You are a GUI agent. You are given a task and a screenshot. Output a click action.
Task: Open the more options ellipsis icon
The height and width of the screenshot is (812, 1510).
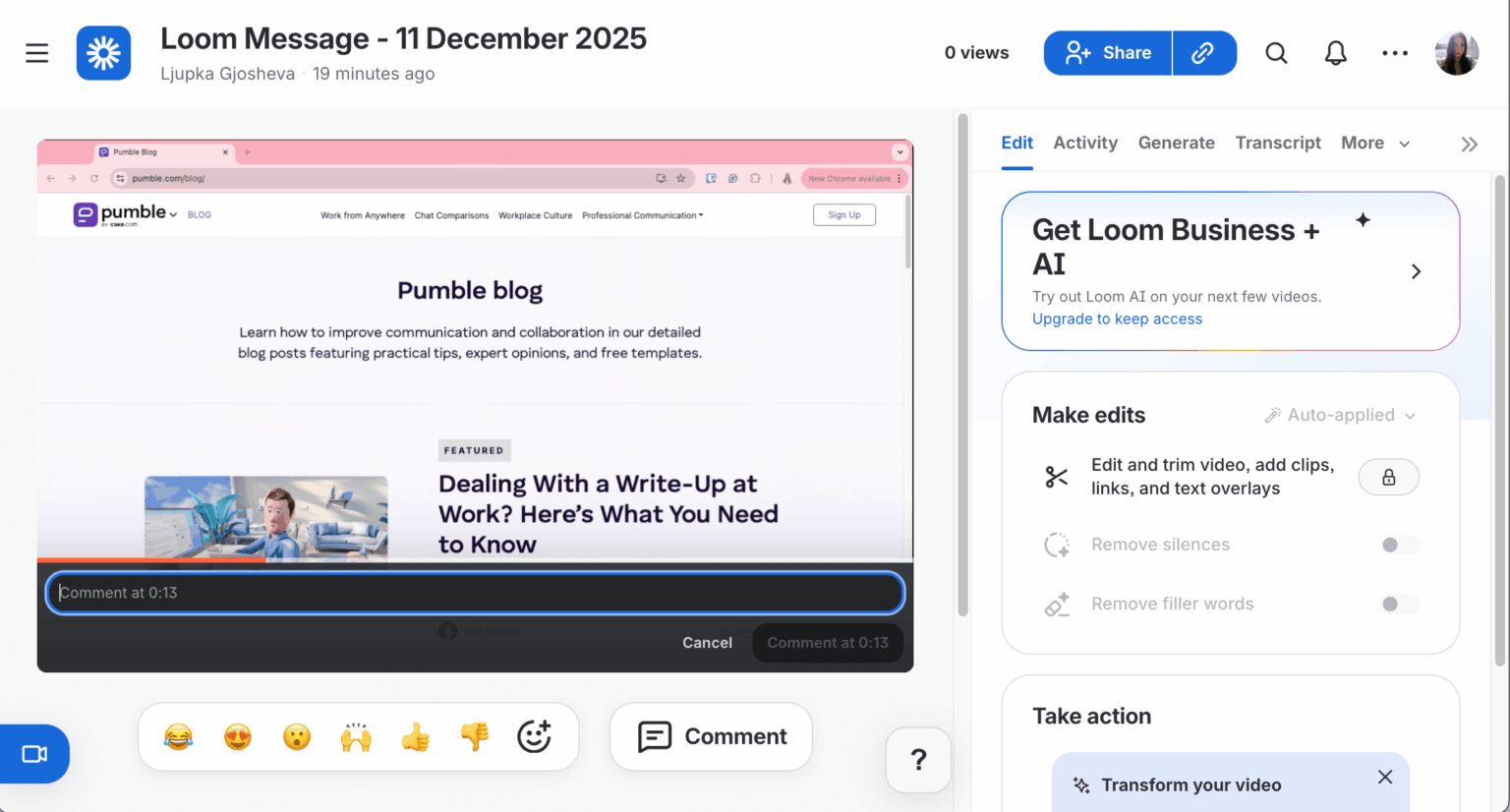[1395, 53]
